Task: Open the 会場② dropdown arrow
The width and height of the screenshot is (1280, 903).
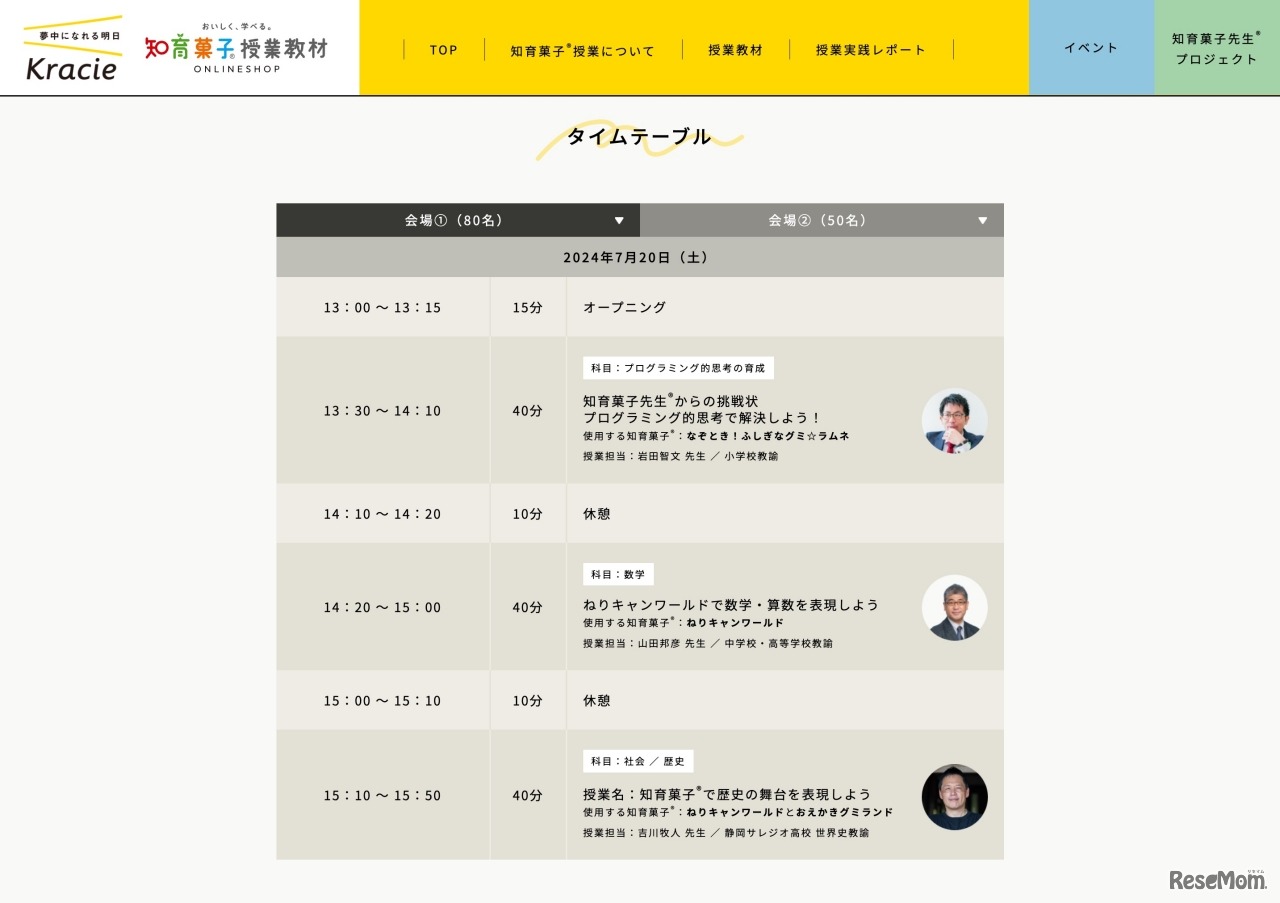Action: 983,220
